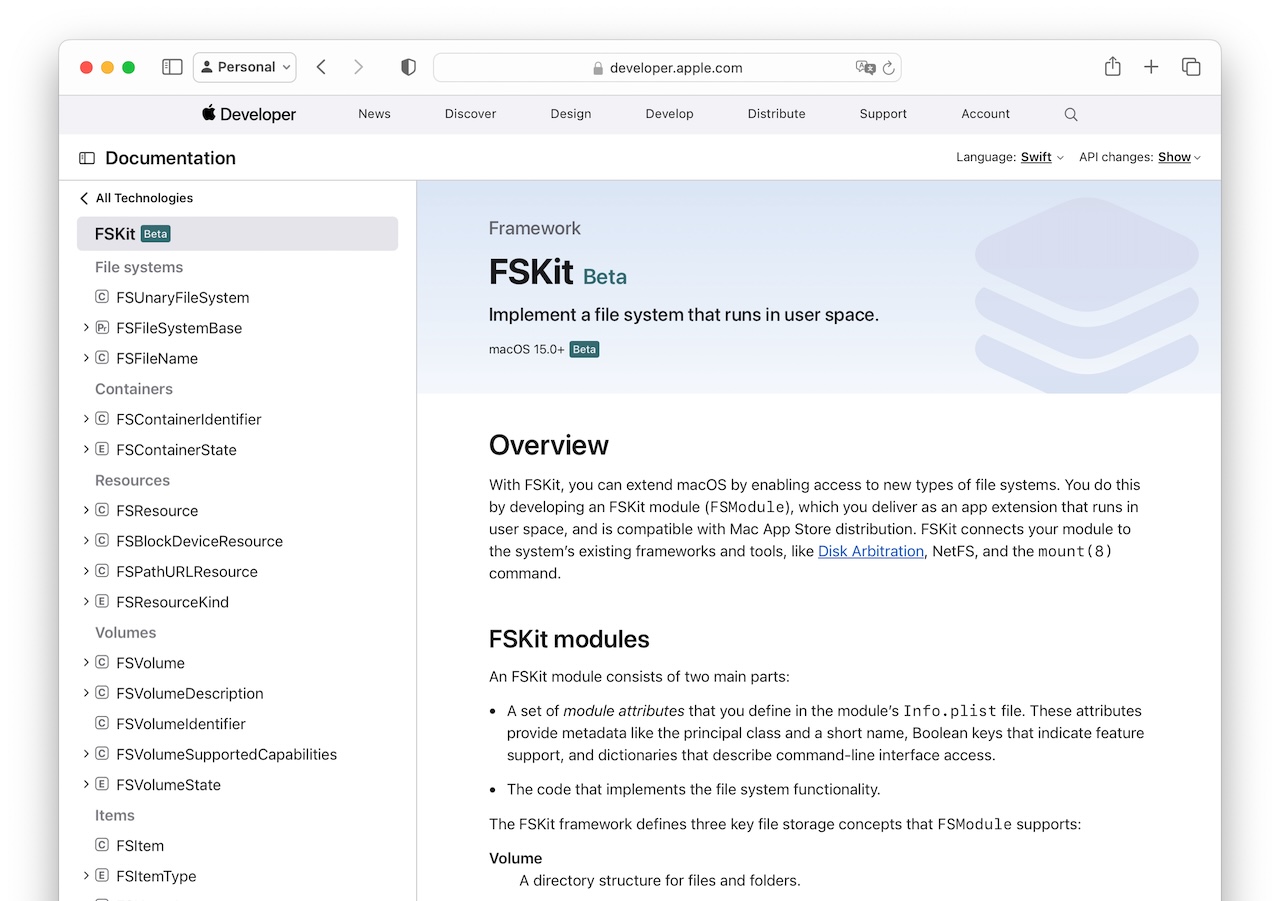
Task: Expand the FSFileName item
Action: tap(86, 357)
